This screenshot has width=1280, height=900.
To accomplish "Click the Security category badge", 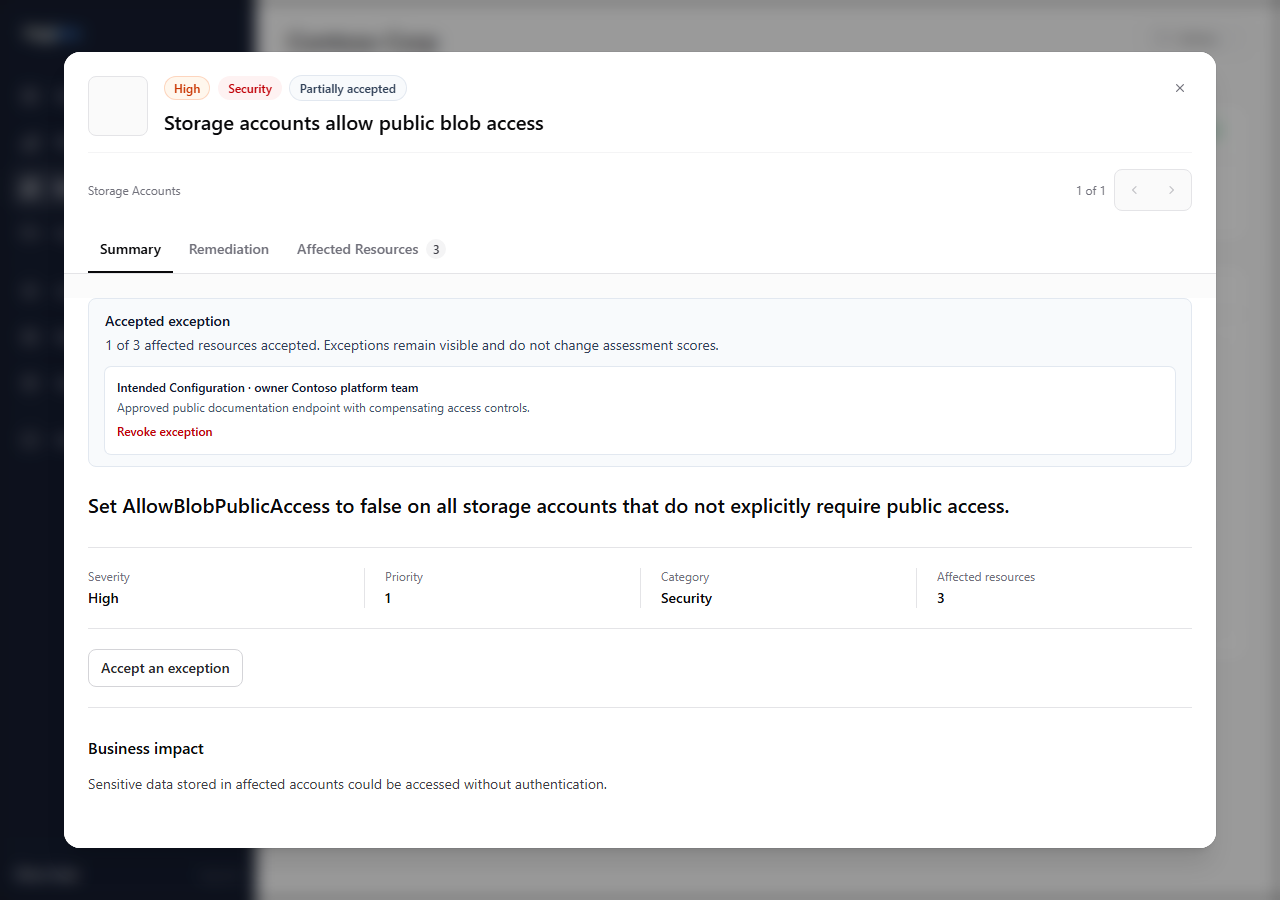I will coord(250,89).
